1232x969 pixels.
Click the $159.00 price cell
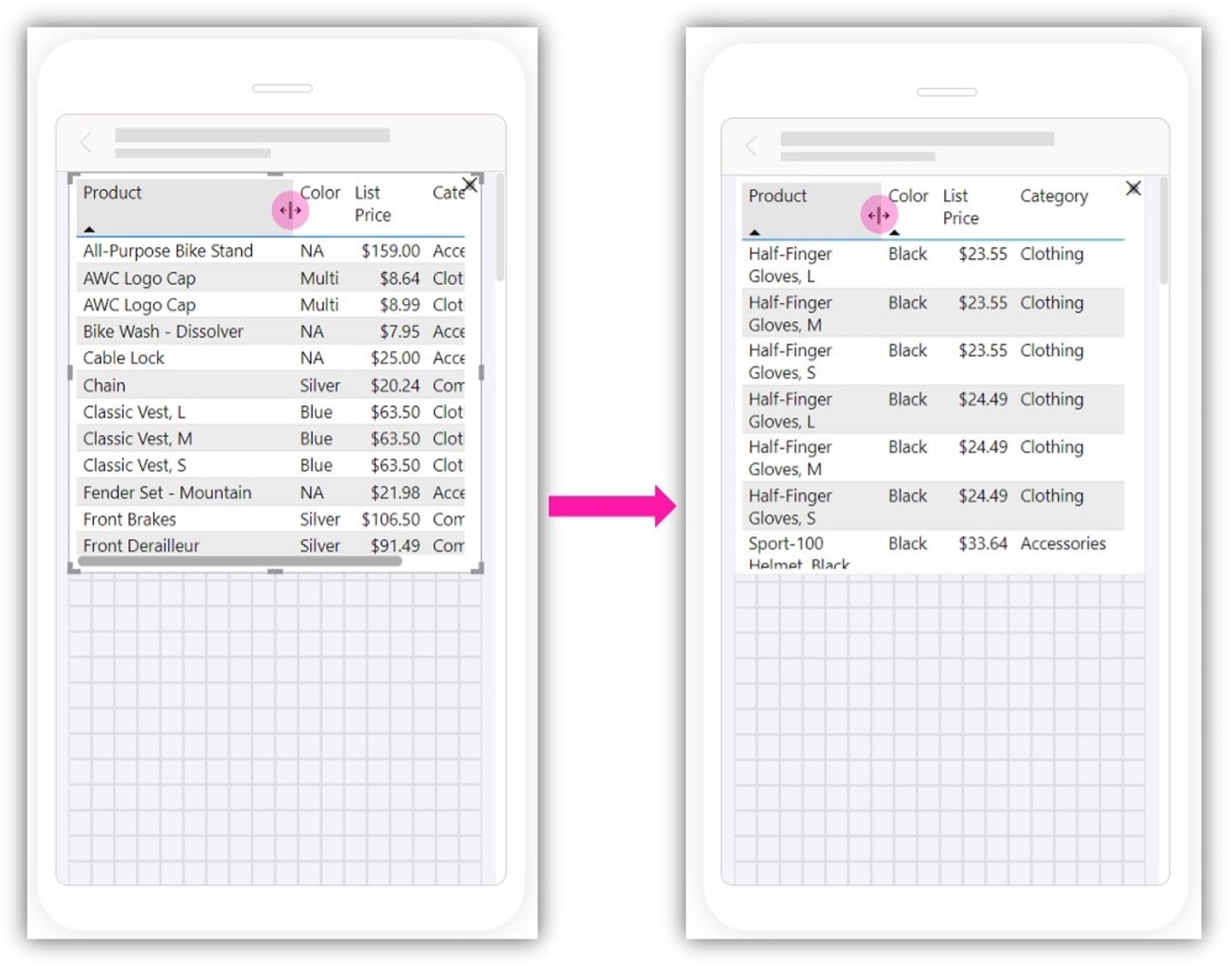(390, 251)
